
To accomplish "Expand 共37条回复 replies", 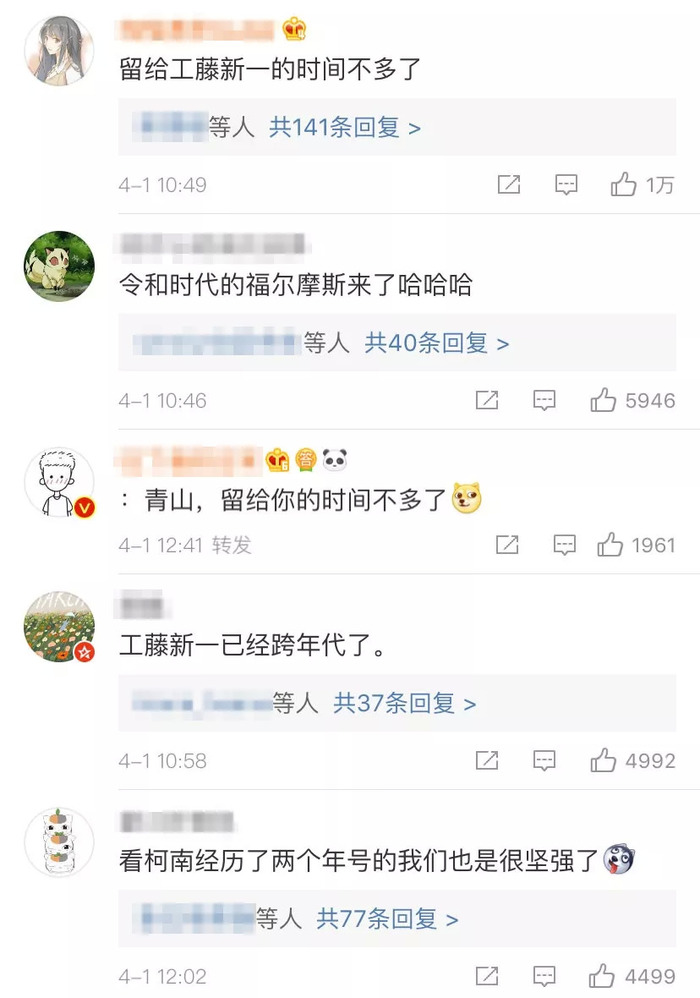I will pyautogui.click(x=405, y=704).
